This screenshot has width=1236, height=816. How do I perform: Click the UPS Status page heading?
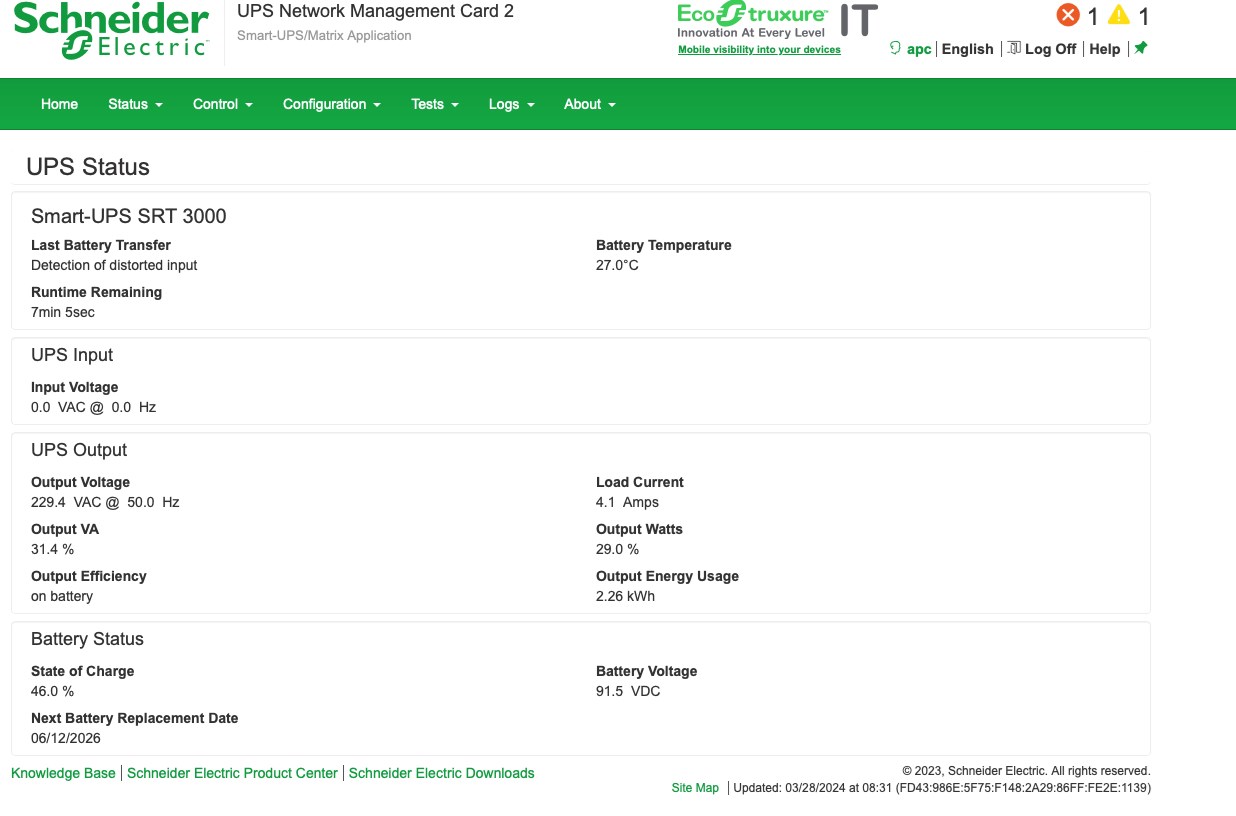coord(88,167)
